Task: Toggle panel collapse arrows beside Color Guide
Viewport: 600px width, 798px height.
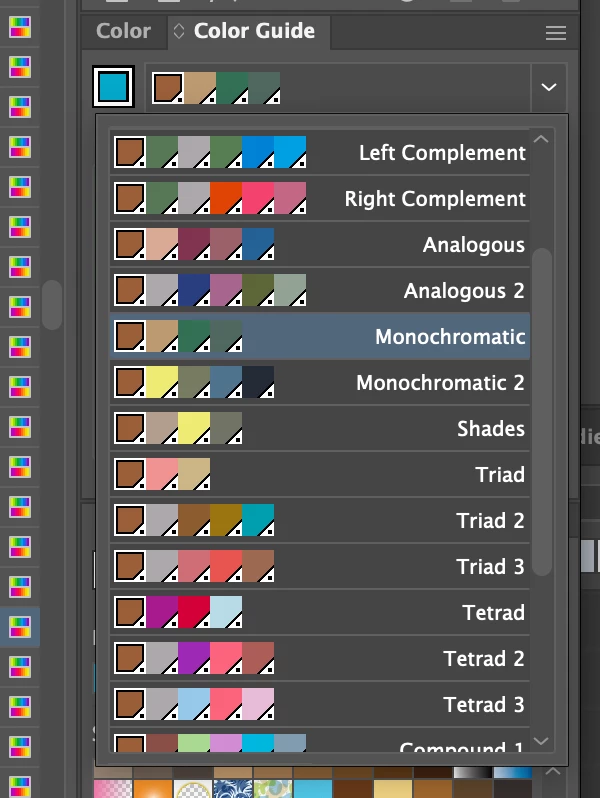Action: click(x=179, y=31)
